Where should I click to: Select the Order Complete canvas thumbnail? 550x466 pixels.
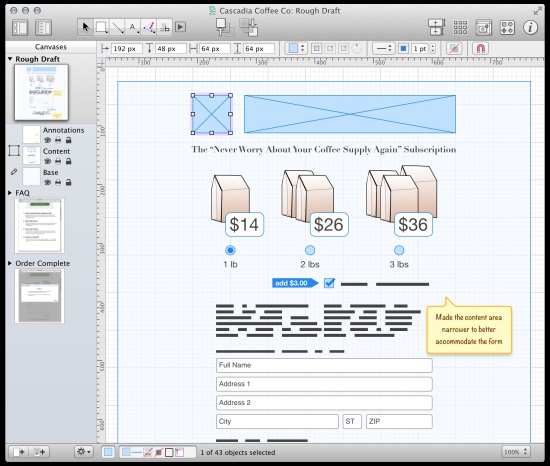coord(39,296)
